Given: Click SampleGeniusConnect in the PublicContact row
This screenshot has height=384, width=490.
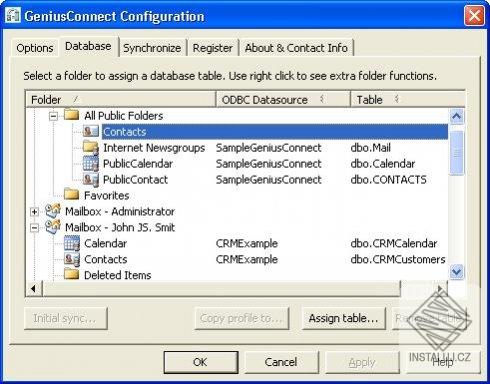Looking at the screenshot, I should [269, 179].
